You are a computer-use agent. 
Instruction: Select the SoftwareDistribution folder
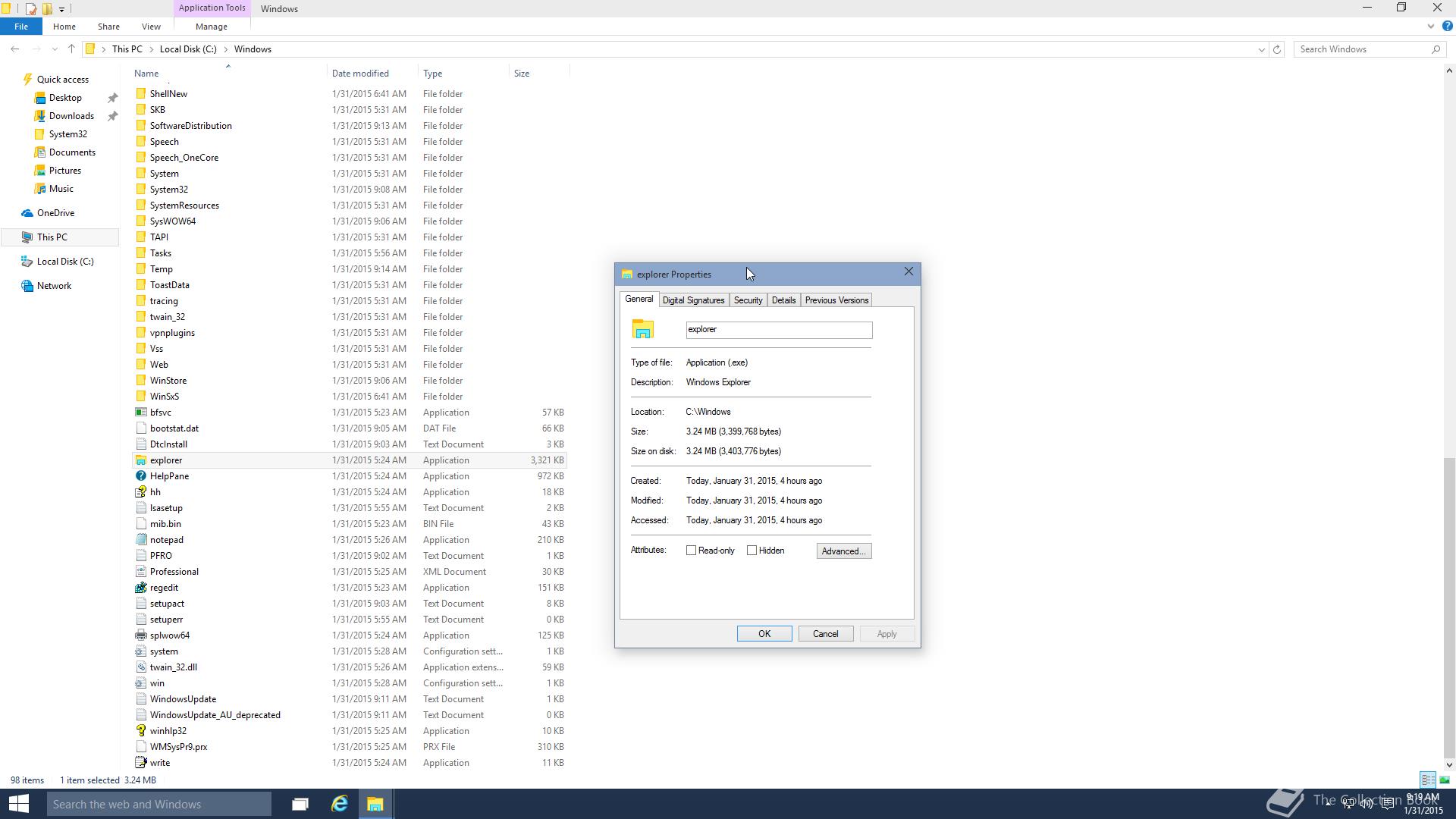tap(190, 126)
